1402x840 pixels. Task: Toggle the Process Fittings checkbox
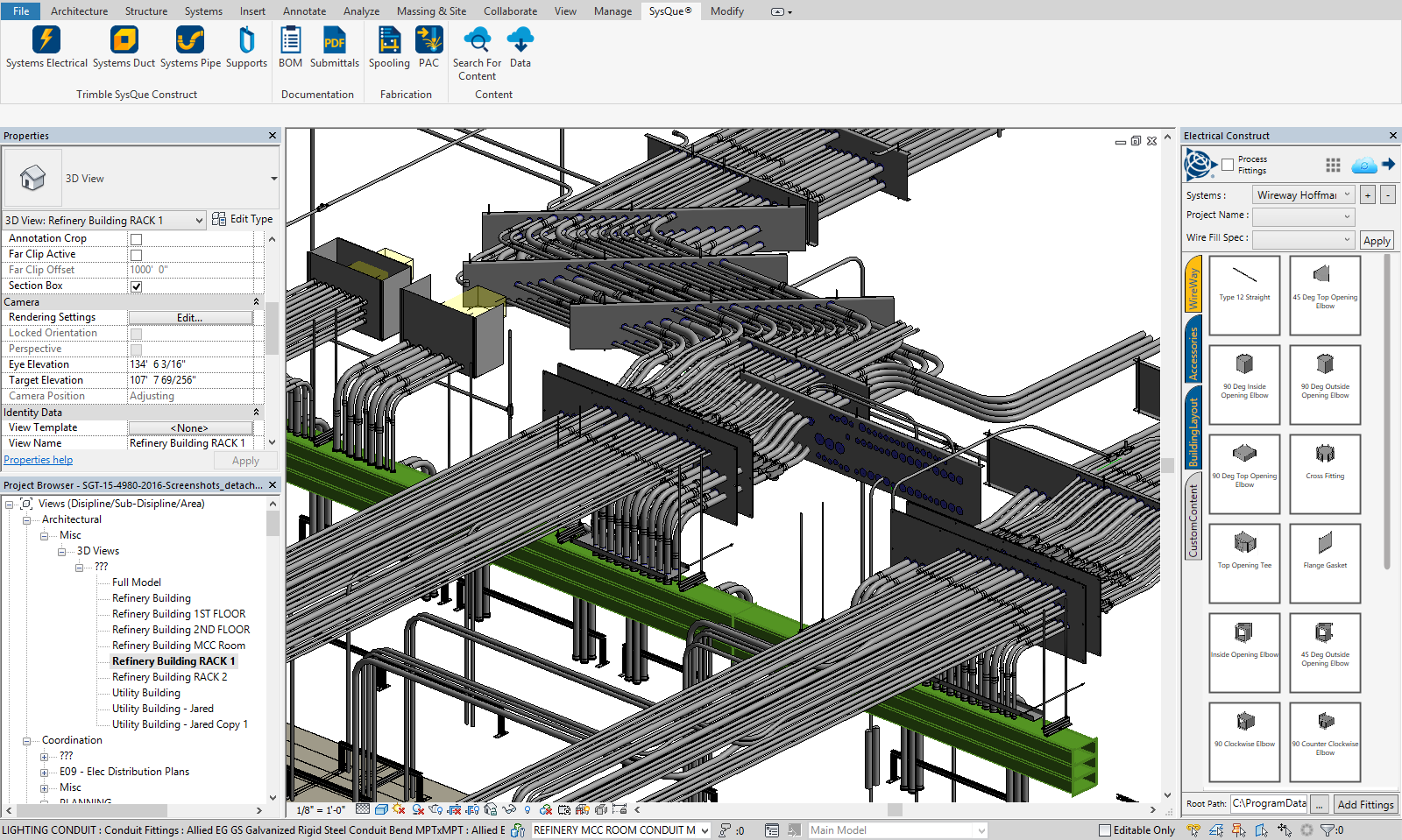[x=1228, y=165]
